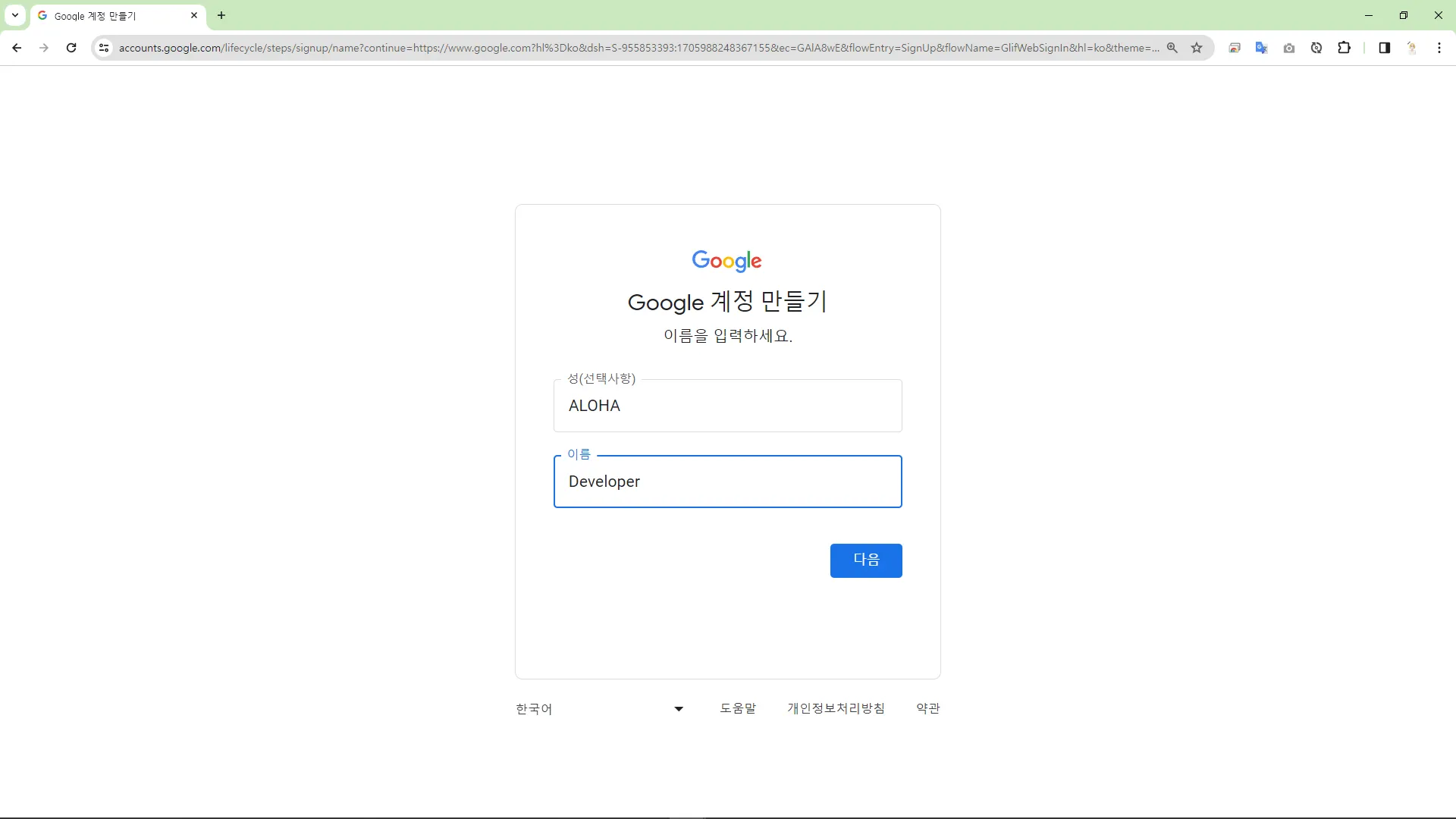Open Chrome three-dot menu

click(x=1439, y=48)
